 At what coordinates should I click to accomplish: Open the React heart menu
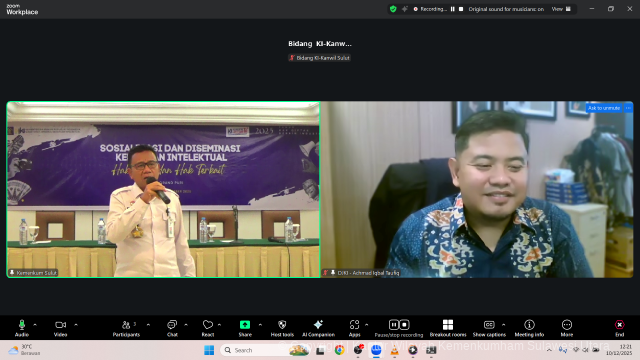coord(208,328)
